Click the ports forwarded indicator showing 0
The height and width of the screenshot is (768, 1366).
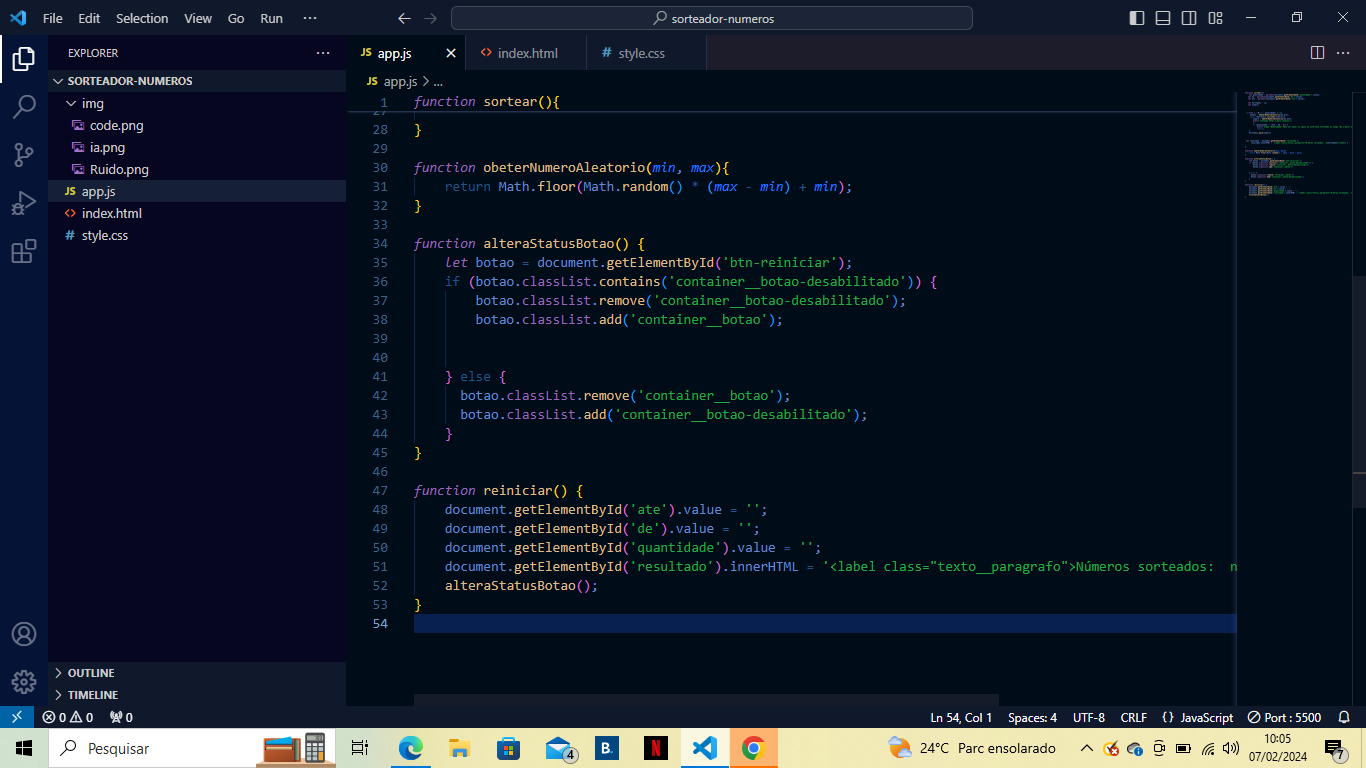[121, 717]
